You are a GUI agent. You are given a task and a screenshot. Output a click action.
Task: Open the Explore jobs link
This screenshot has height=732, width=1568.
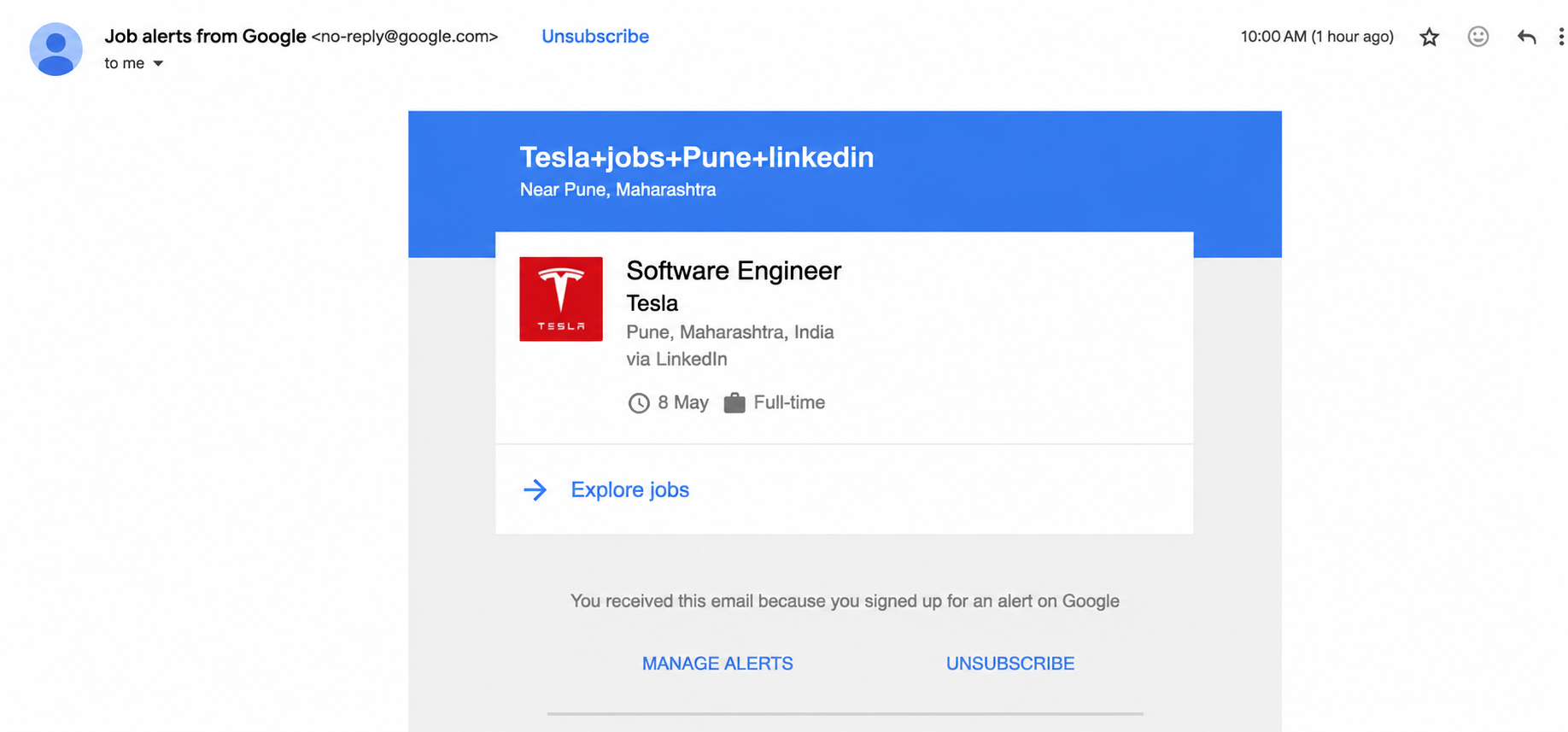click(x=629, y=489)
